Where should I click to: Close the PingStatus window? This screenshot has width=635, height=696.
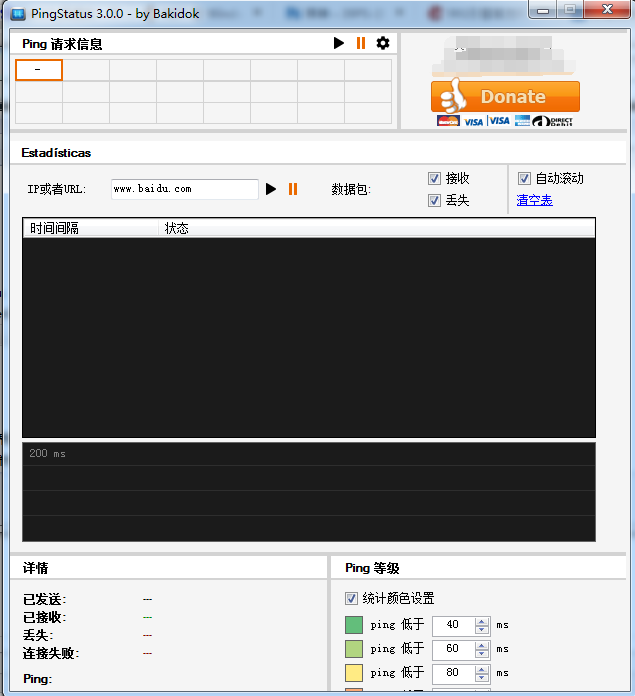point(607,10)
